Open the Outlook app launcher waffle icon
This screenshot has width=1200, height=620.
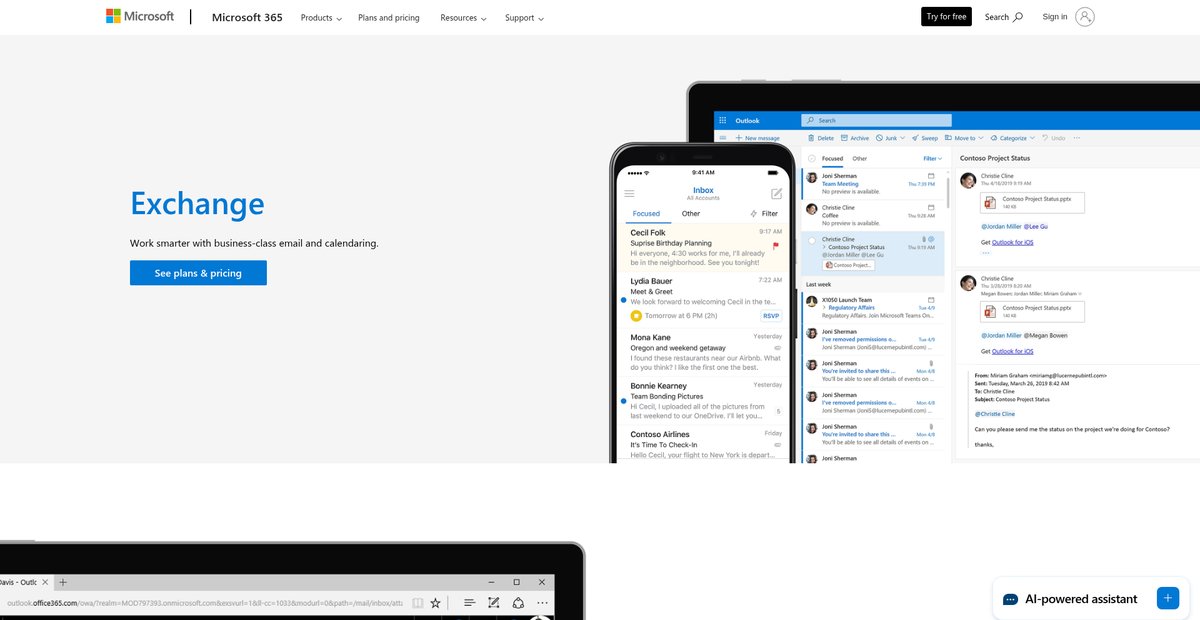(x=722, y=120)
